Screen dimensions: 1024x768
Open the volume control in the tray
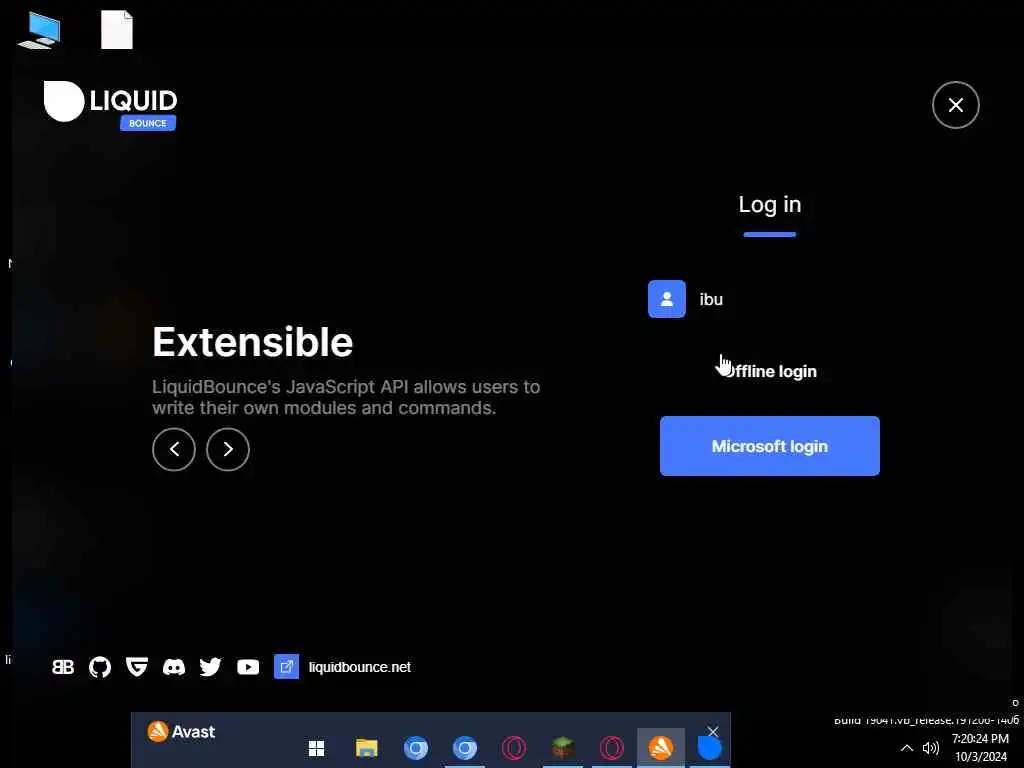931,748
